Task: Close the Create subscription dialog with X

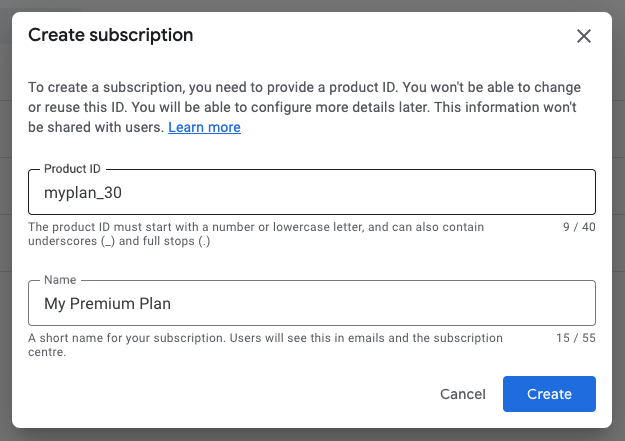Action: tap(584, 36)
